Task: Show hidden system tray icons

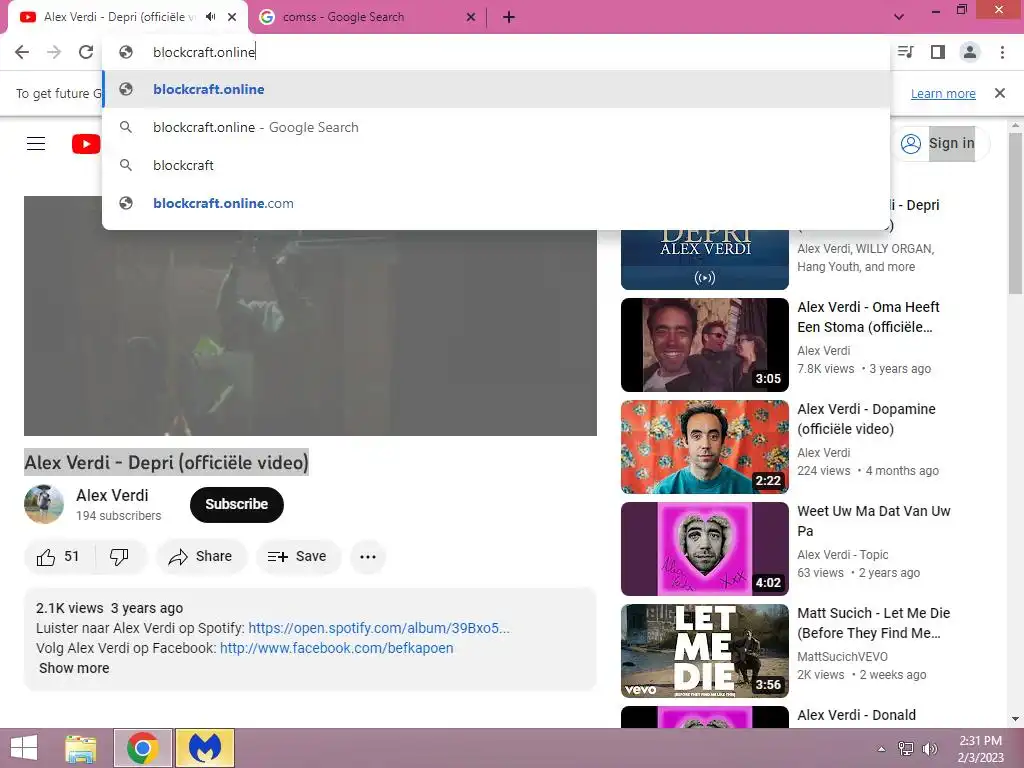Action: coord(882,749)
